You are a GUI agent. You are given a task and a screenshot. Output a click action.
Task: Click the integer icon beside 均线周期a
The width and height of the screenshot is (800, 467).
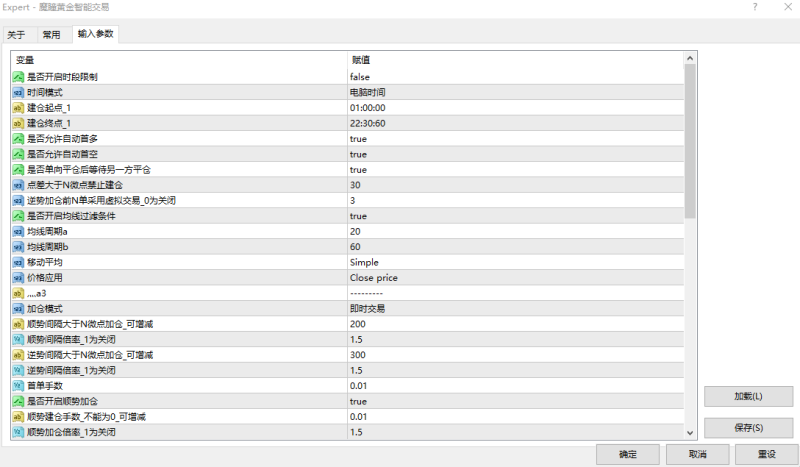coord(18,231)
